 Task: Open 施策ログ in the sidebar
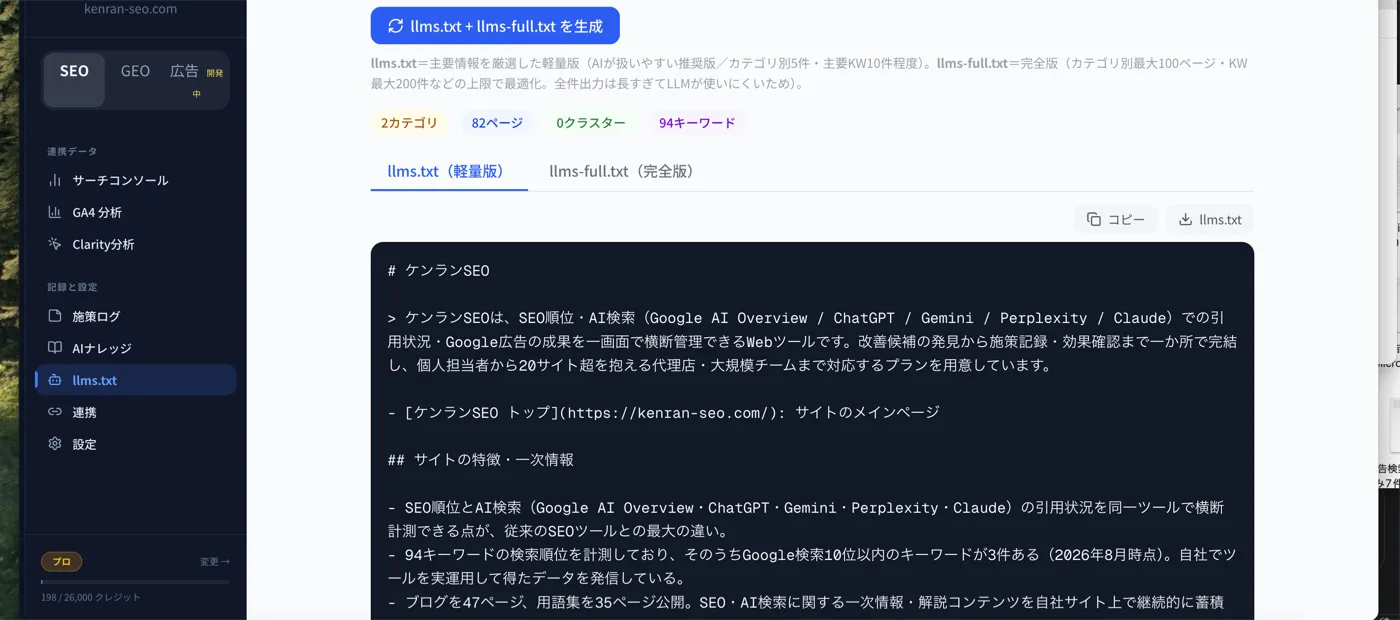click(136, 316)
